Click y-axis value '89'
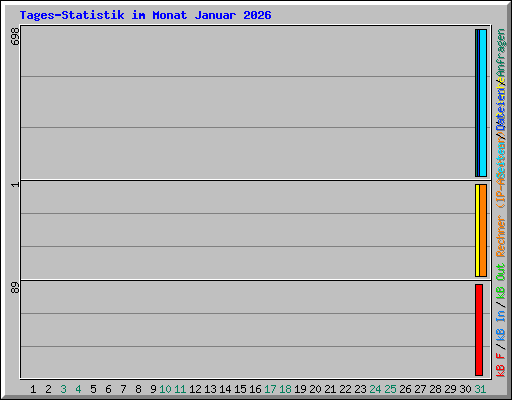The width and height of the screenshot is (512, 400). (x=15, y=288)
